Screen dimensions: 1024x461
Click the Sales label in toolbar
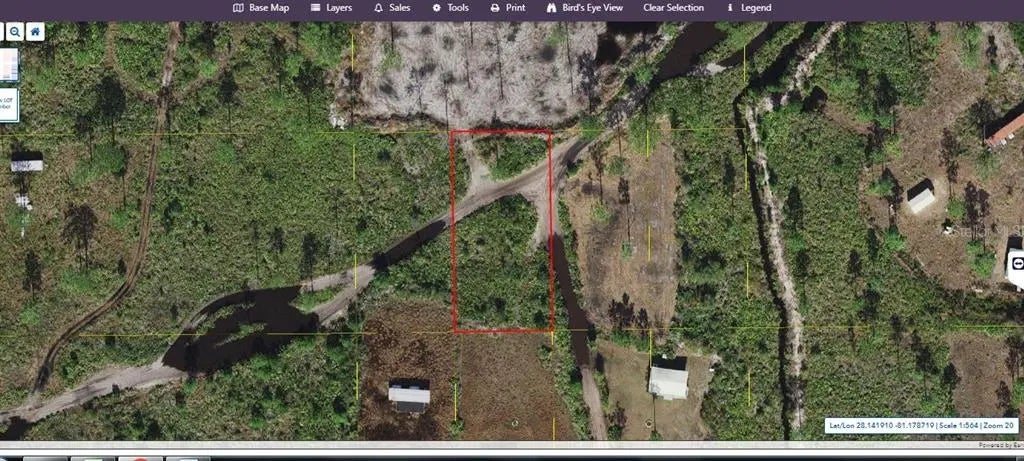click(x=399, y=8)
